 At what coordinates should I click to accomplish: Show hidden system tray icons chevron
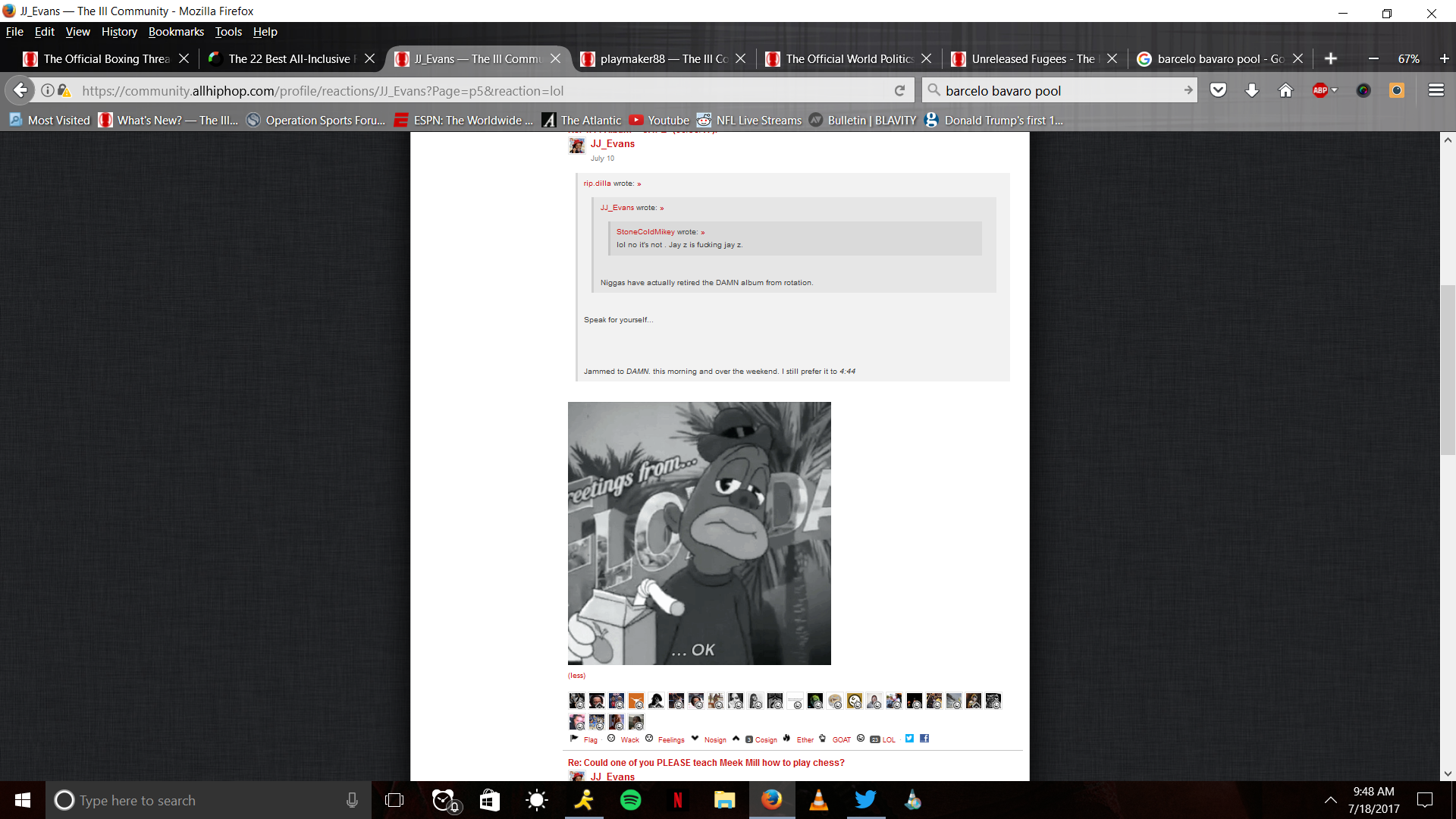point(1330,800)
